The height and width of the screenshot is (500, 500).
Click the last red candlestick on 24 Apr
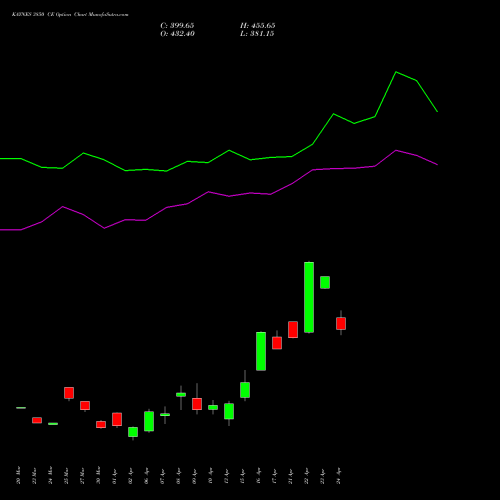click(341, 323)
